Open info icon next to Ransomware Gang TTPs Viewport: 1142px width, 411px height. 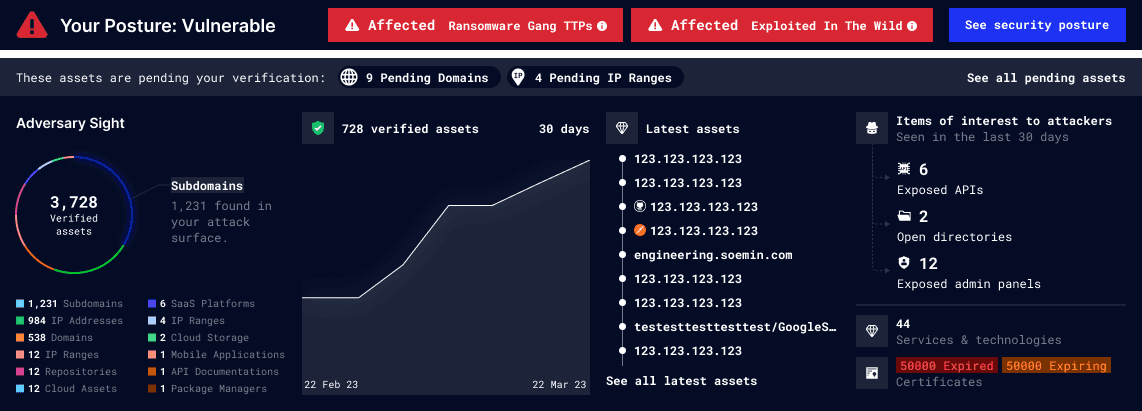pos(602,26)
